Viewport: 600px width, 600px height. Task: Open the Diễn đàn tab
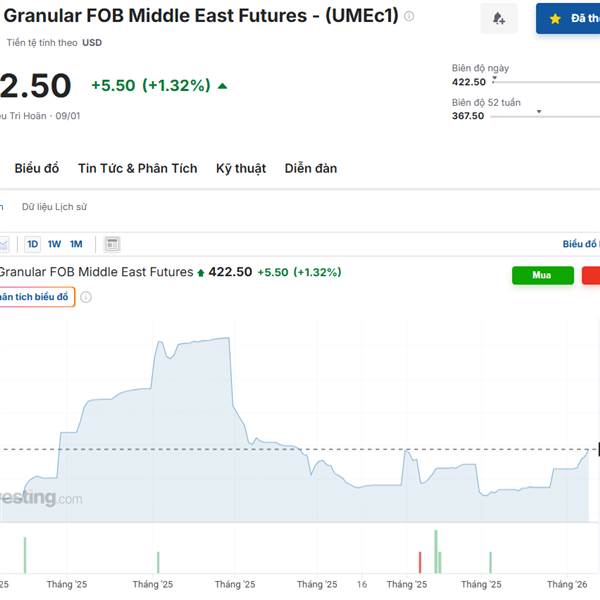click(x=311, y=168)
